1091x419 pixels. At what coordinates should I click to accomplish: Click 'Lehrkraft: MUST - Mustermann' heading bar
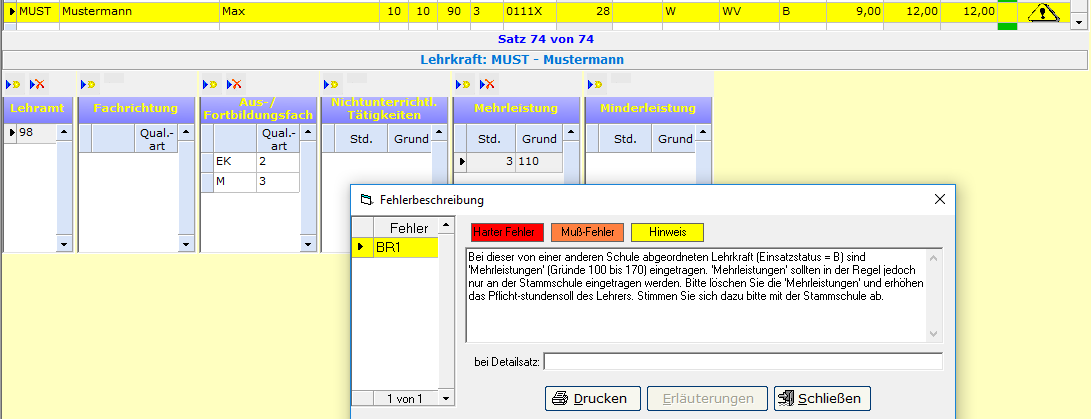tap(546, 60)
